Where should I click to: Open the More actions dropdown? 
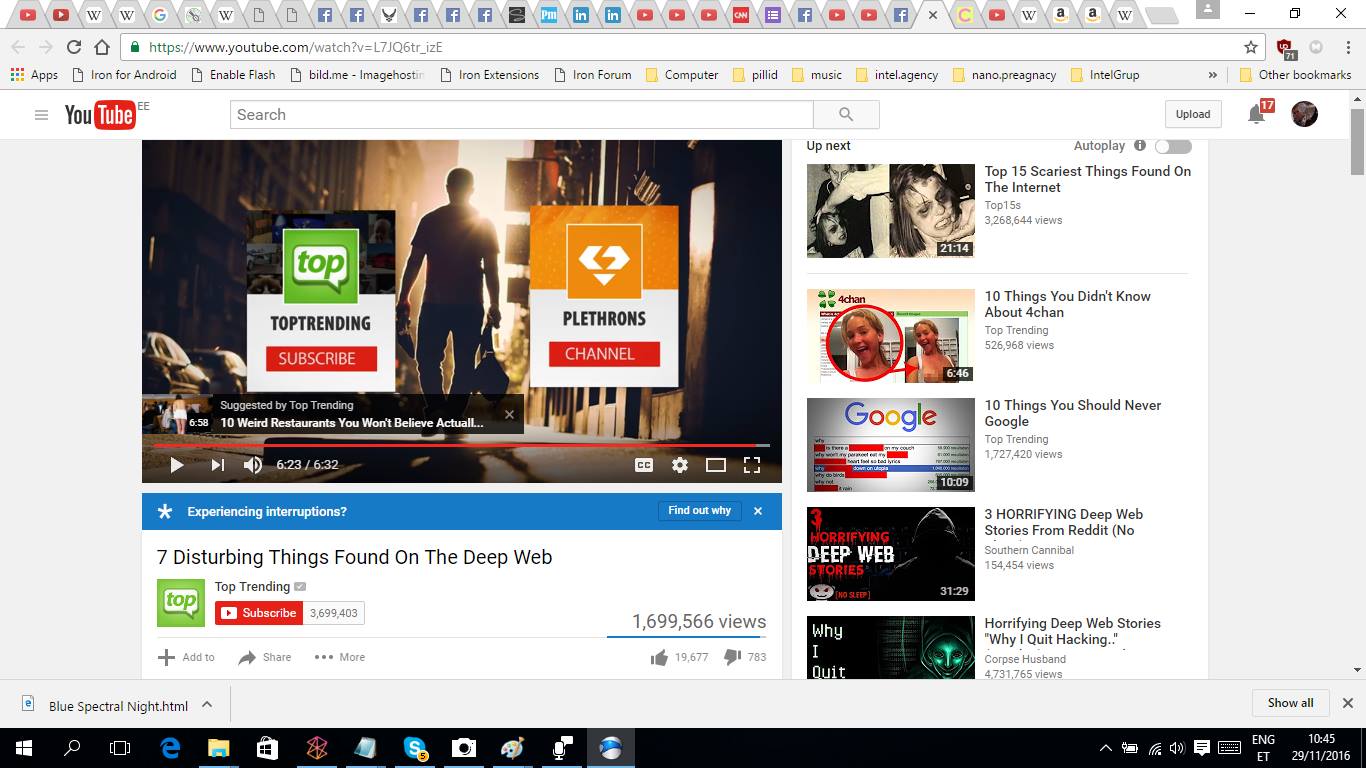340,657
